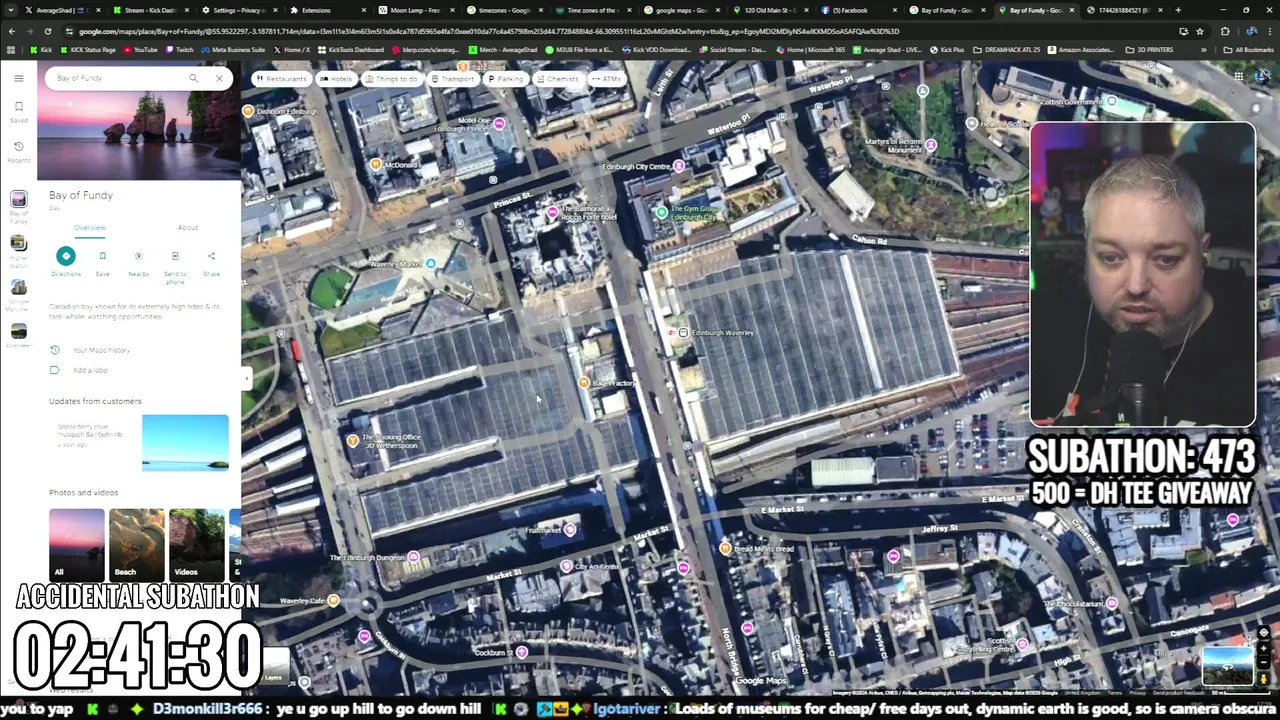
Task: Click the Martyrs of Reform Monument pin
Action: (930, 146)
